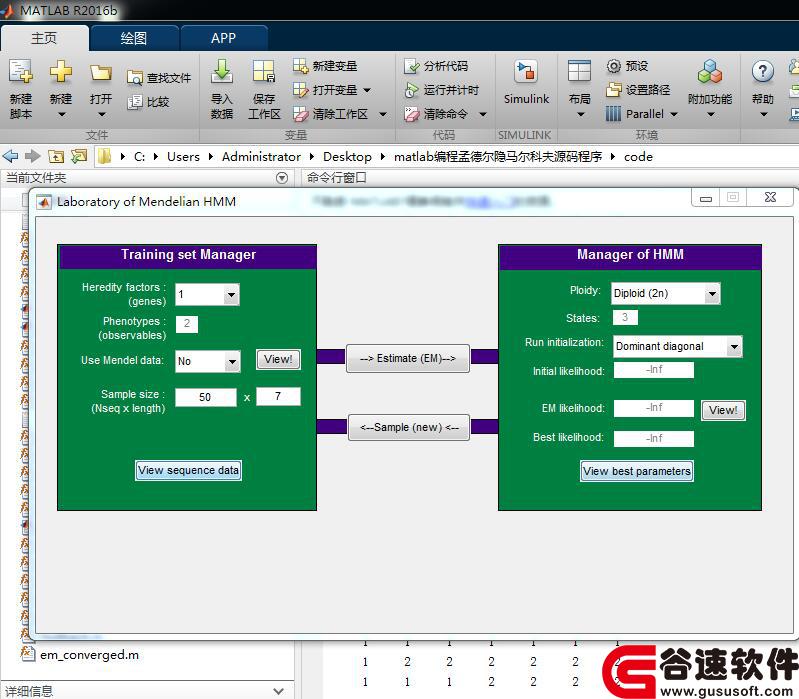Click the States field showing 3
The width and height of the screenshot is (799, 699).
(625, 317)
